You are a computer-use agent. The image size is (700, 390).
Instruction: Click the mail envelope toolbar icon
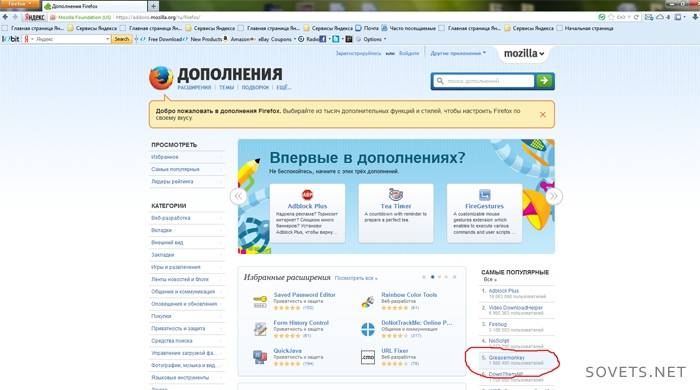[649, 17]
